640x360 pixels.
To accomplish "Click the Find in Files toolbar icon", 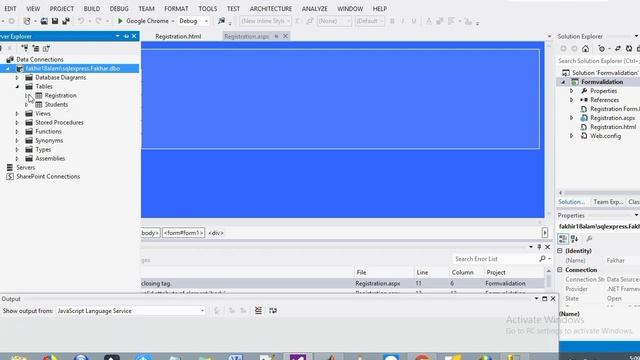I will [221, 21].
